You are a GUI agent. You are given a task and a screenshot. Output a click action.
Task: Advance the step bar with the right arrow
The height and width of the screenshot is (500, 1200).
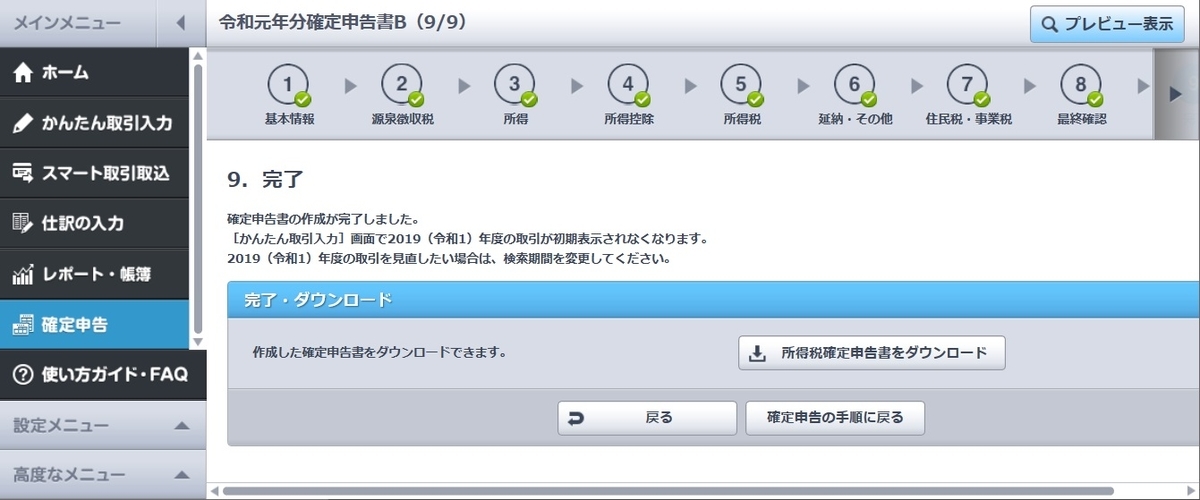pyautogui.click(x=1176, y=94)
